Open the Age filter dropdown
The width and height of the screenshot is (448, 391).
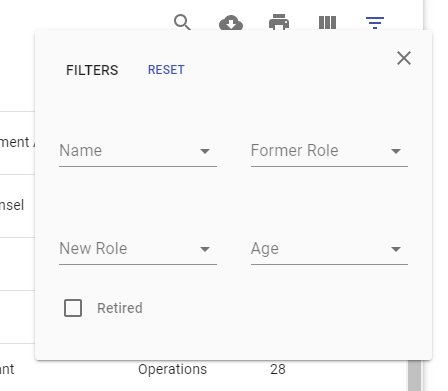(x=329, y=249)
